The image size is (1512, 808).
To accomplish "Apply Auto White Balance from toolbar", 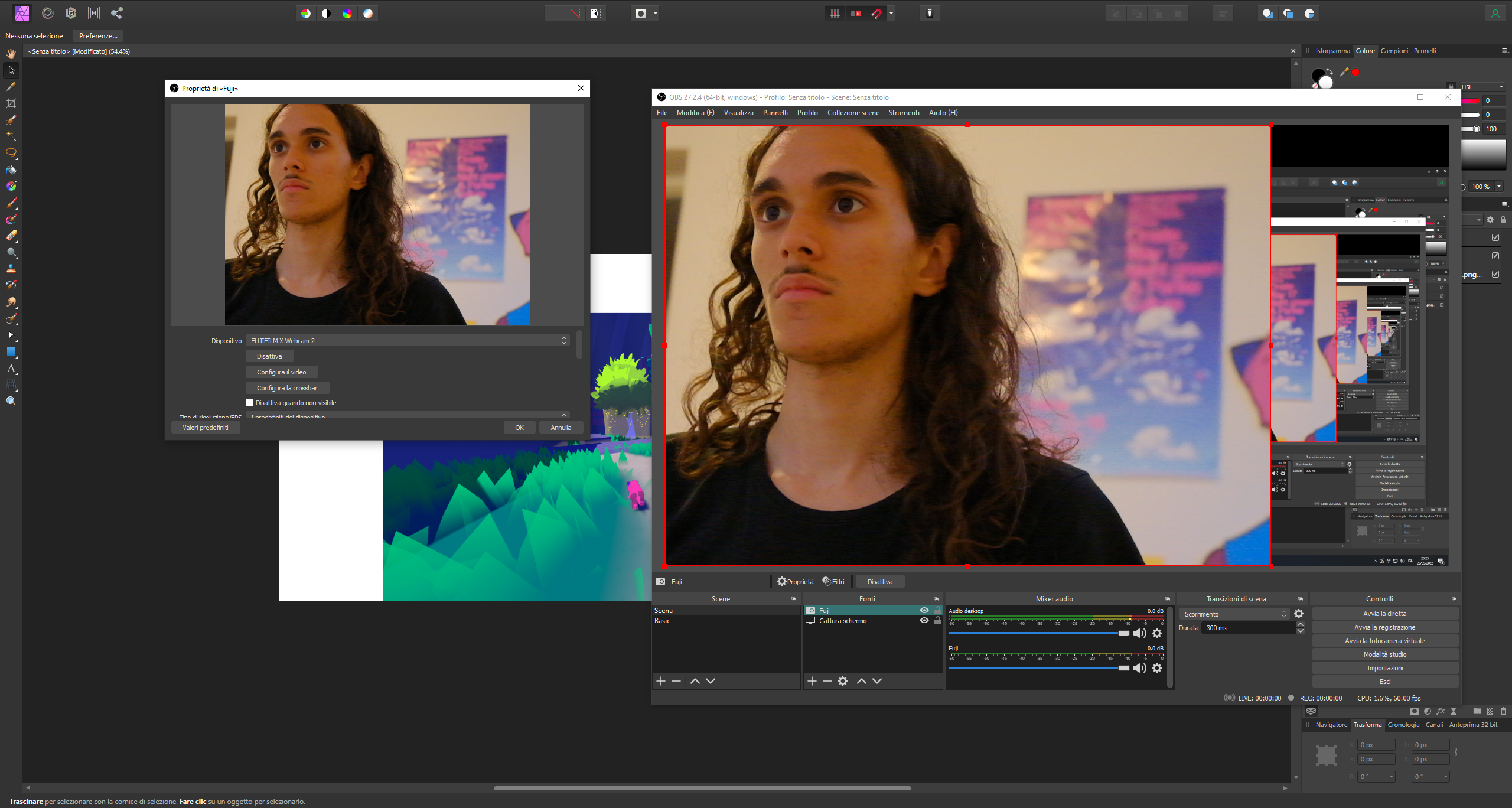I will pos(368,14).
